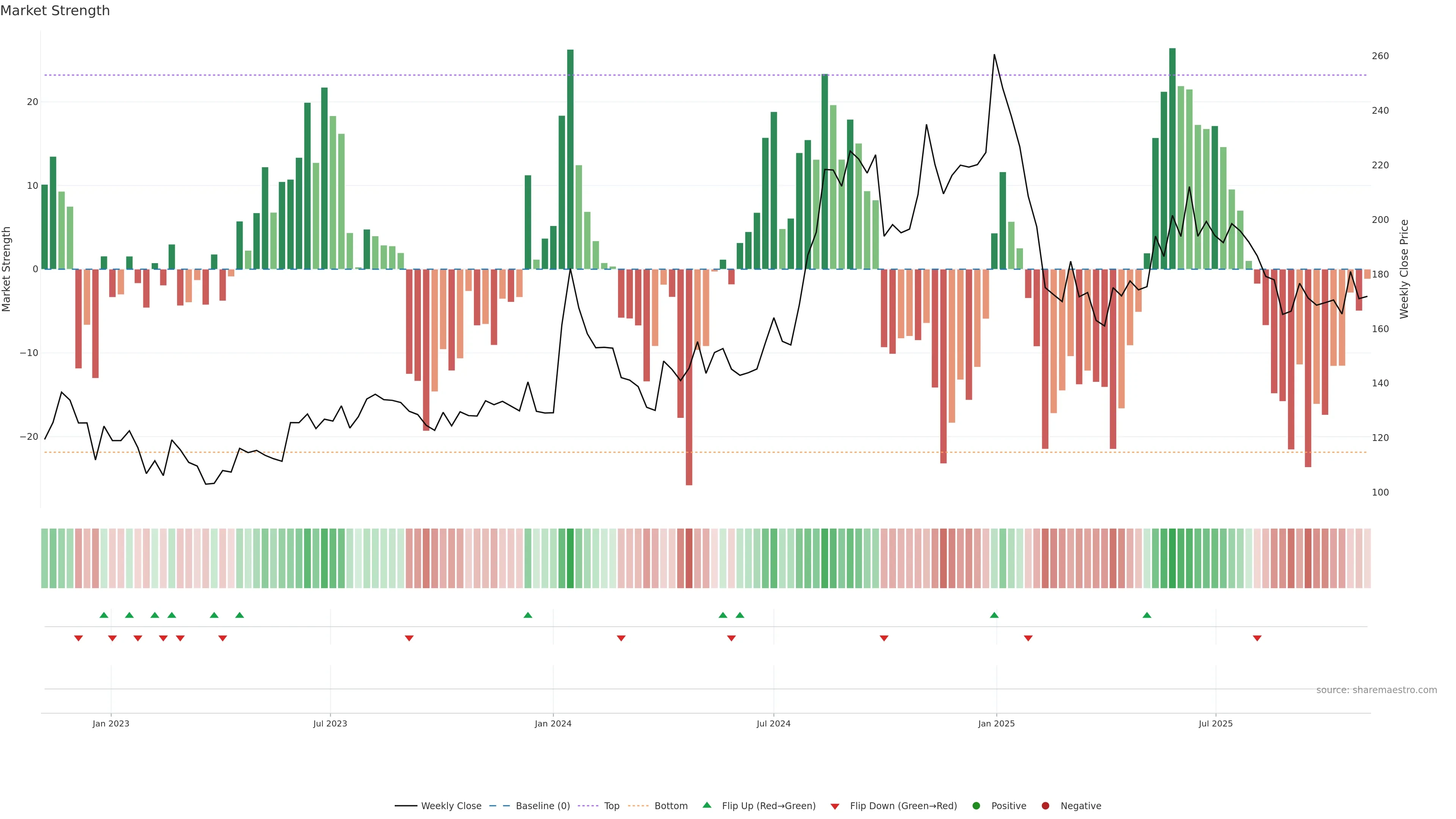This screenshot has width=1456, height=819.
Task: Click the Flip Down red triangle legend icon
Action: [835, 806]
